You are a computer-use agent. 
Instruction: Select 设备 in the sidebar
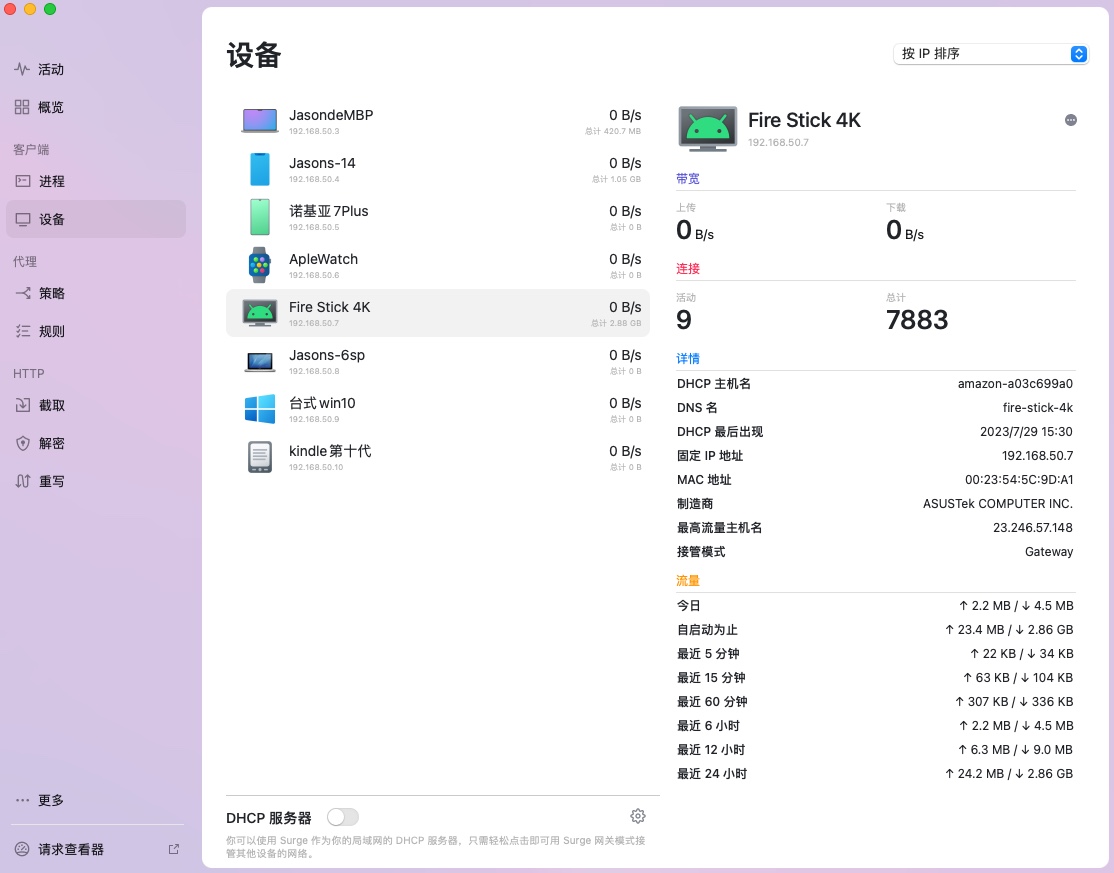[52, 219]
